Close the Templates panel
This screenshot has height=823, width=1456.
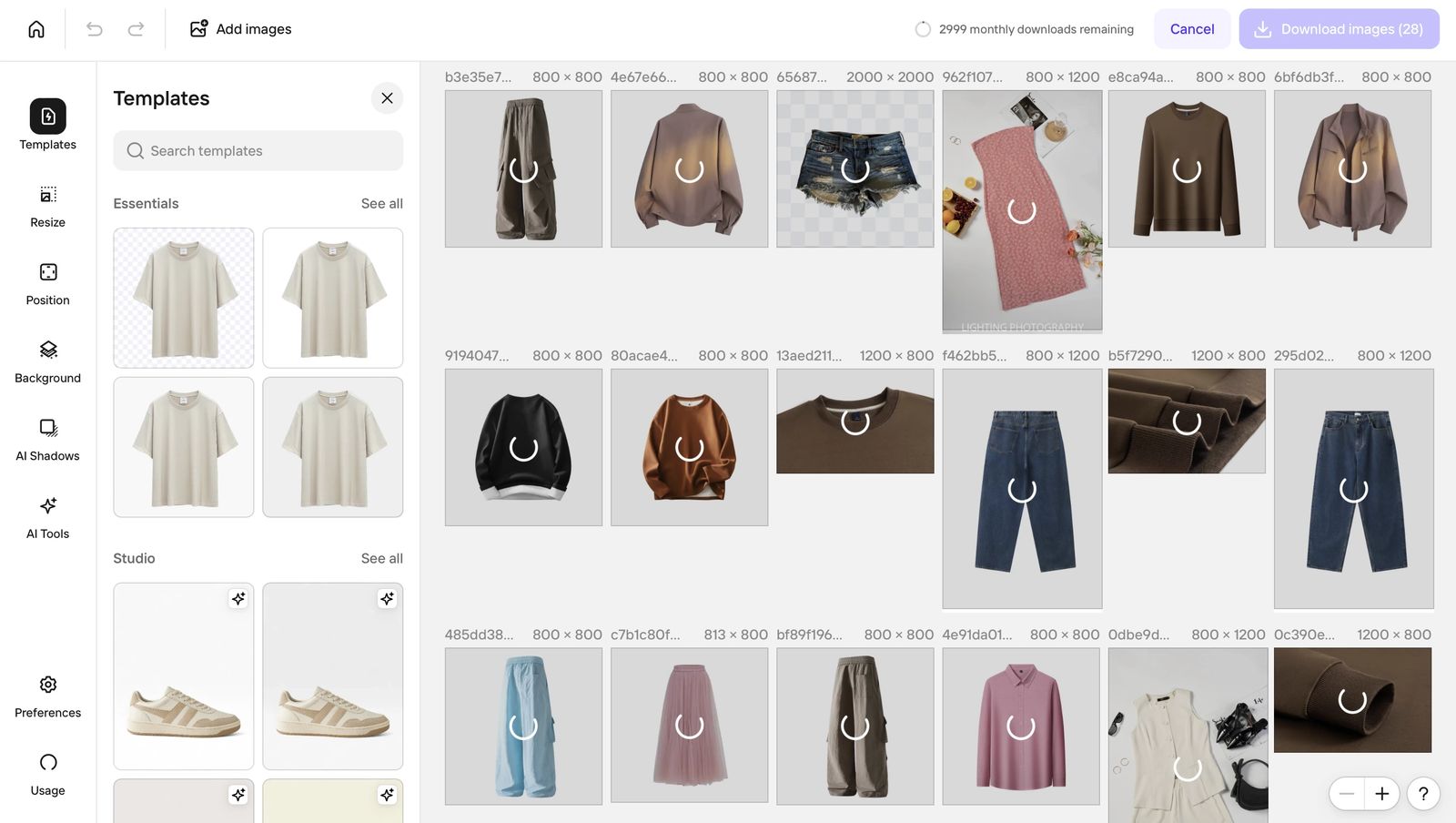pos(387,98)
